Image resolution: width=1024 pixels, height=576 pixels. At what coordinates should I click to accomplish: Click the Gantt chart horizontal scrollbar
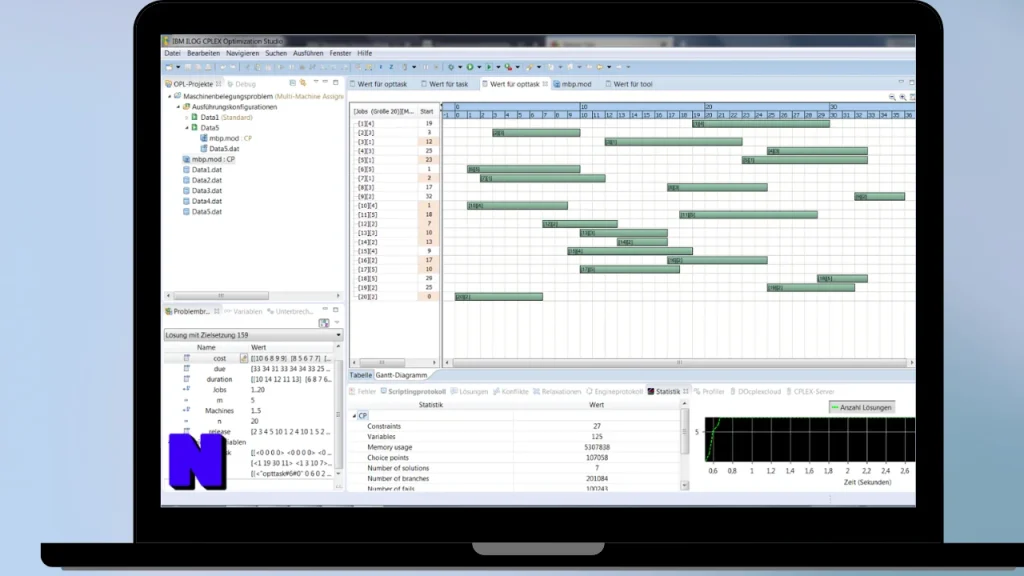(679, 362)
